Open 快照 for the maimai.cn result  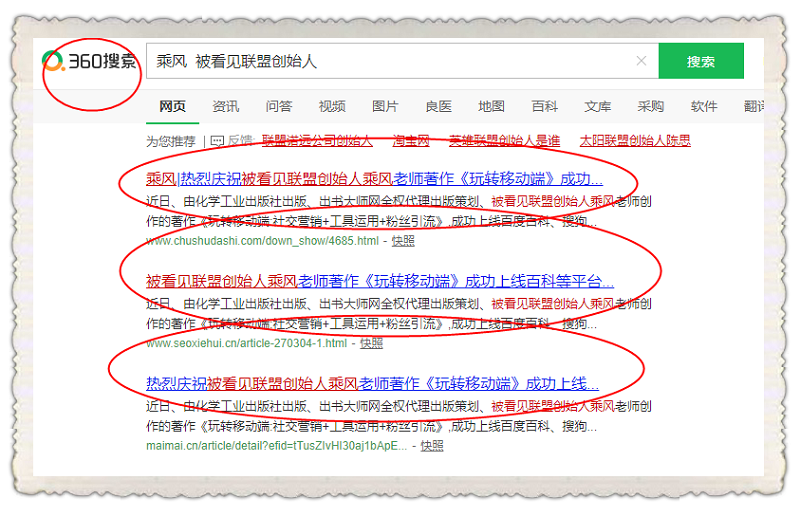(x=432, y=445)
